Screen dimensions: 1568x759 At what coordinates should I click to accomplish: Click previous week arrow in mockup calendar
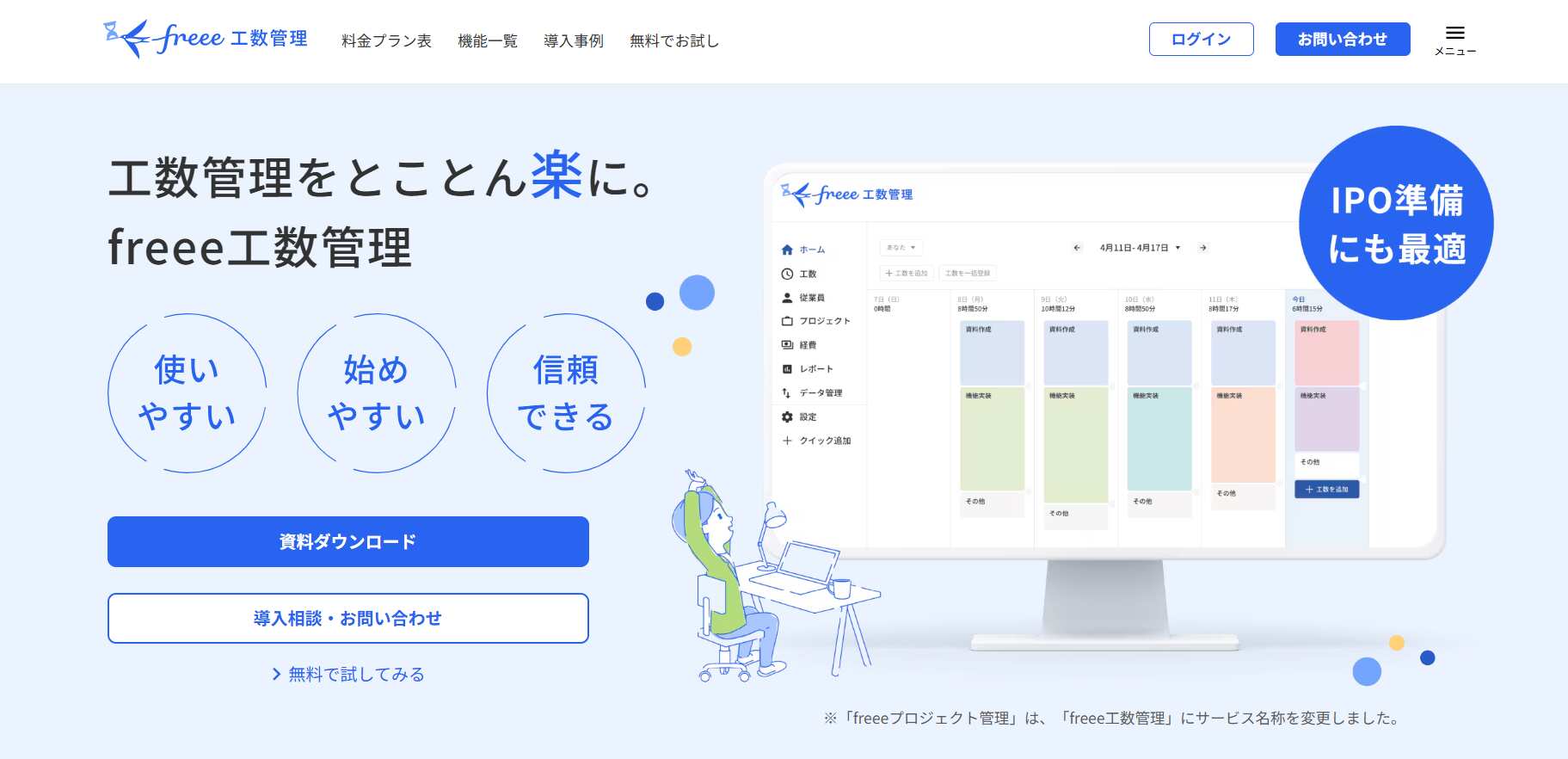[x=1077, y=248]
